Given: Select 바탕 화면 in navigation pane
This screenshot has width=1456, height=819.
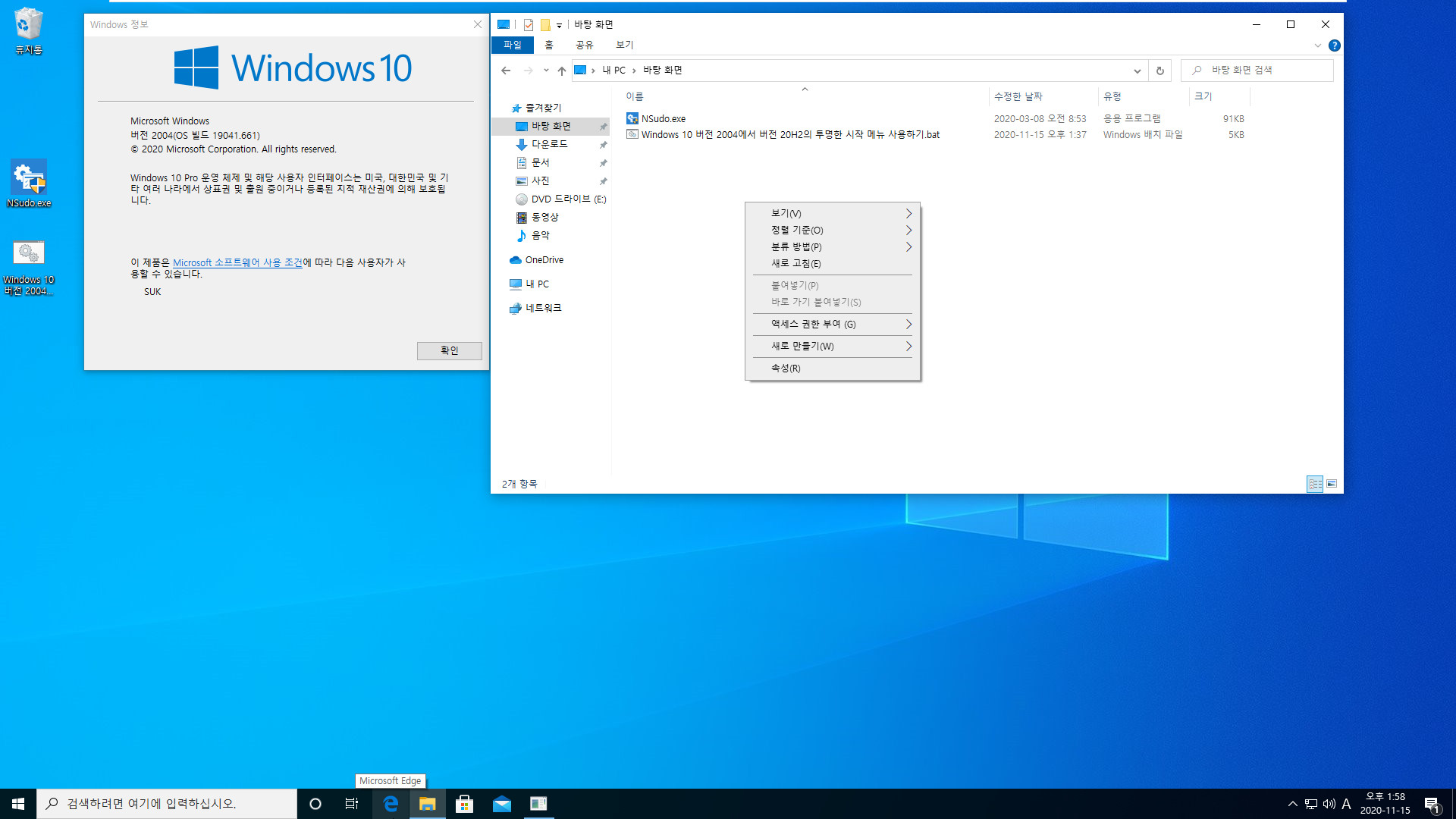Looking at the screenshot, I should 551,126.
